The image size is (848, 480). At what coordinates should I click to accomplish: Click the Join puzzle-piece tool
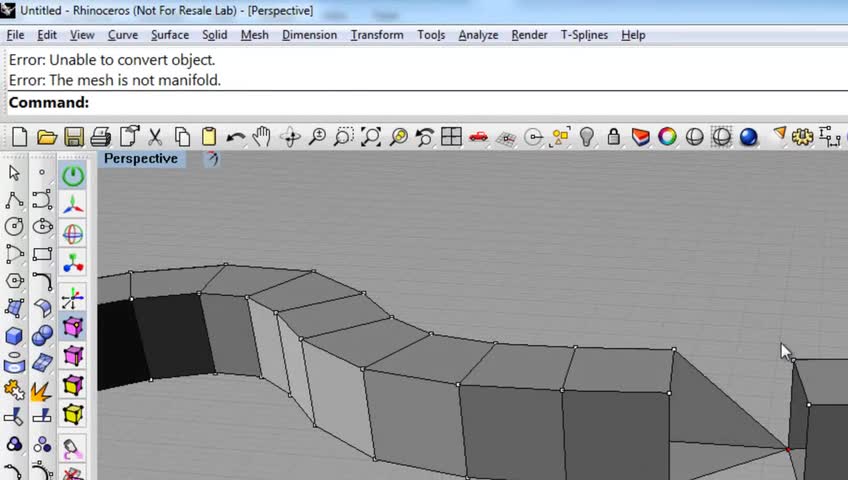(14, 390)
